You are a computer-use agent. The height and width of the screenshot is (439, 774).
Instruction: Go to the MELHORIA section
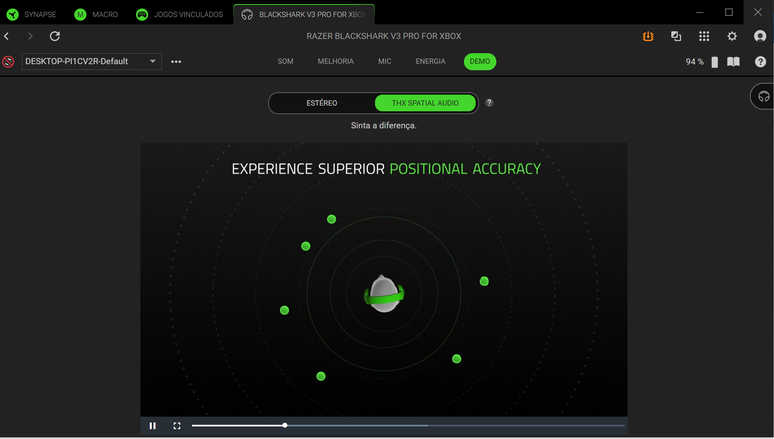[336, 61]
